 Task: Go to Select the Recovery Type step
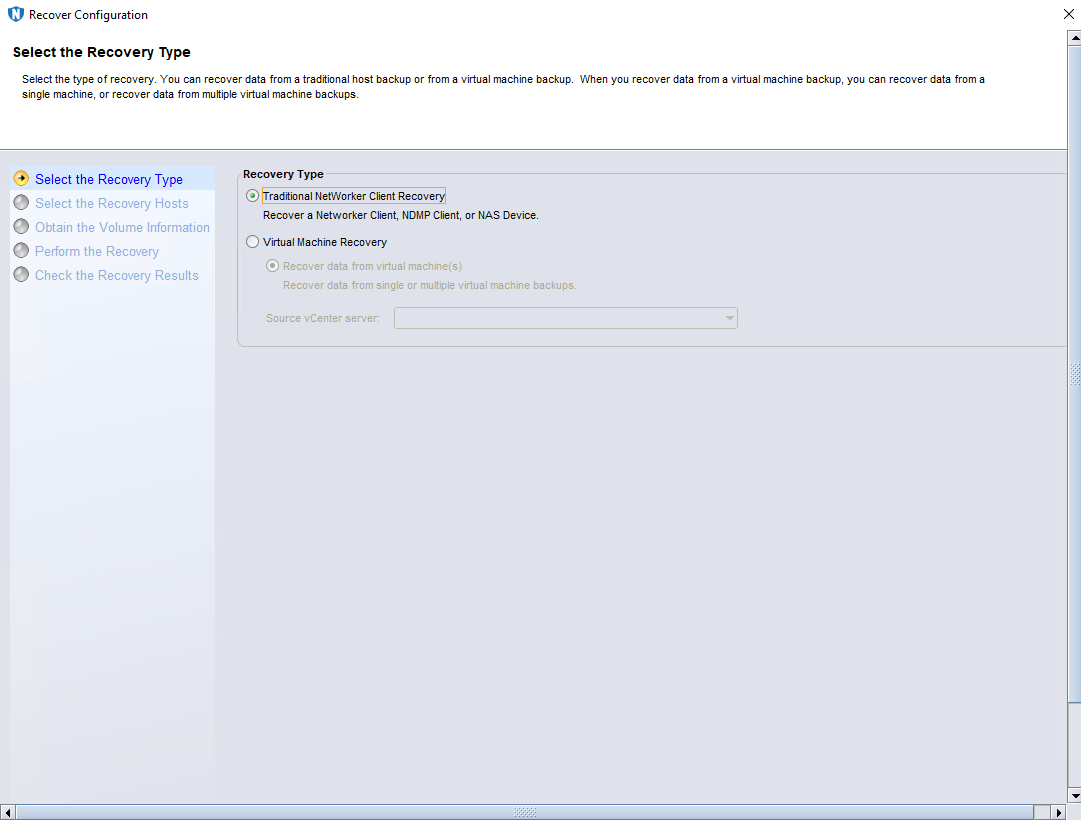pos(109,179)
